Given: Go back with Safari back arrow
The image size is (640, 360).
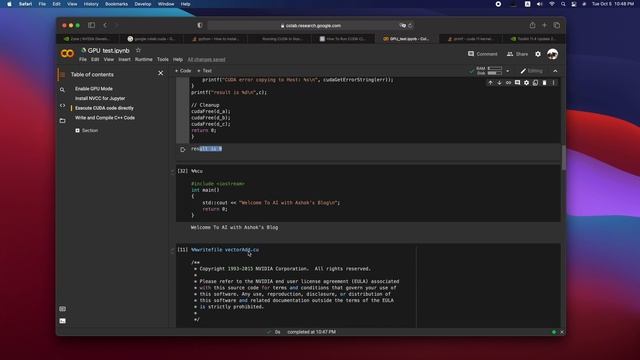Looking at the screenshot, I should click(105, 25).
